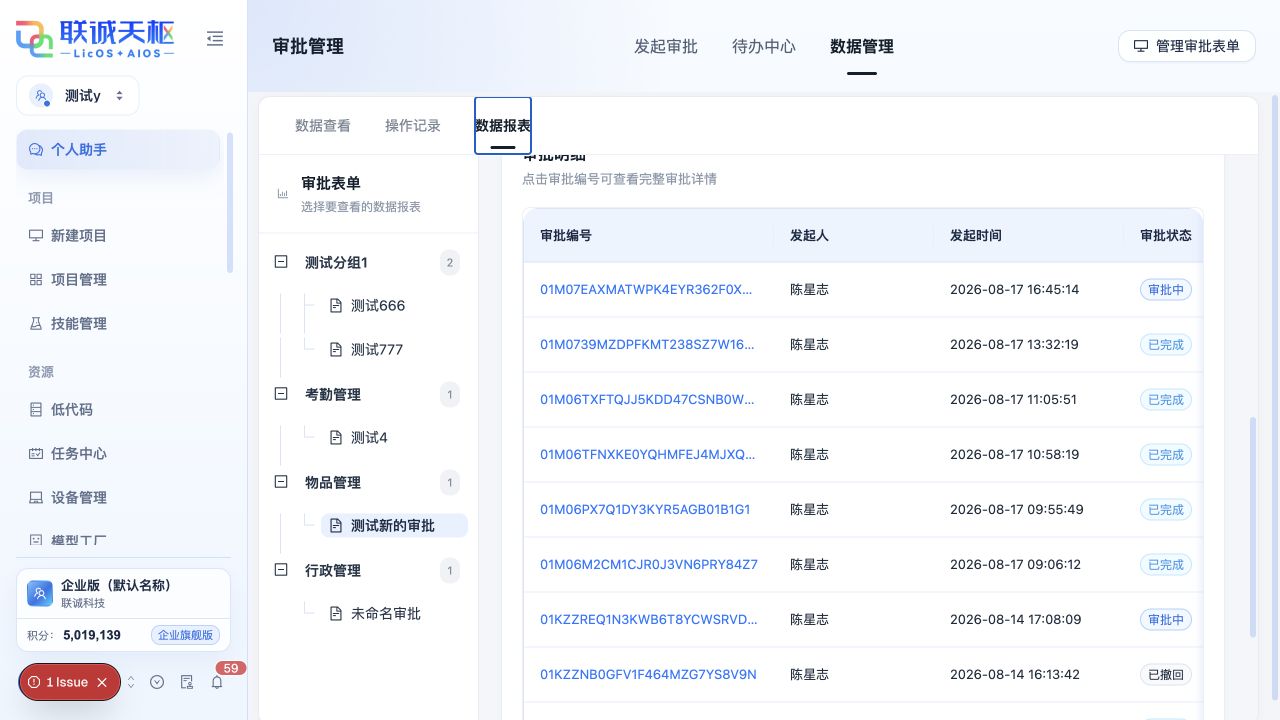Open 新建项目 in the sidebar

coord(118,236)
